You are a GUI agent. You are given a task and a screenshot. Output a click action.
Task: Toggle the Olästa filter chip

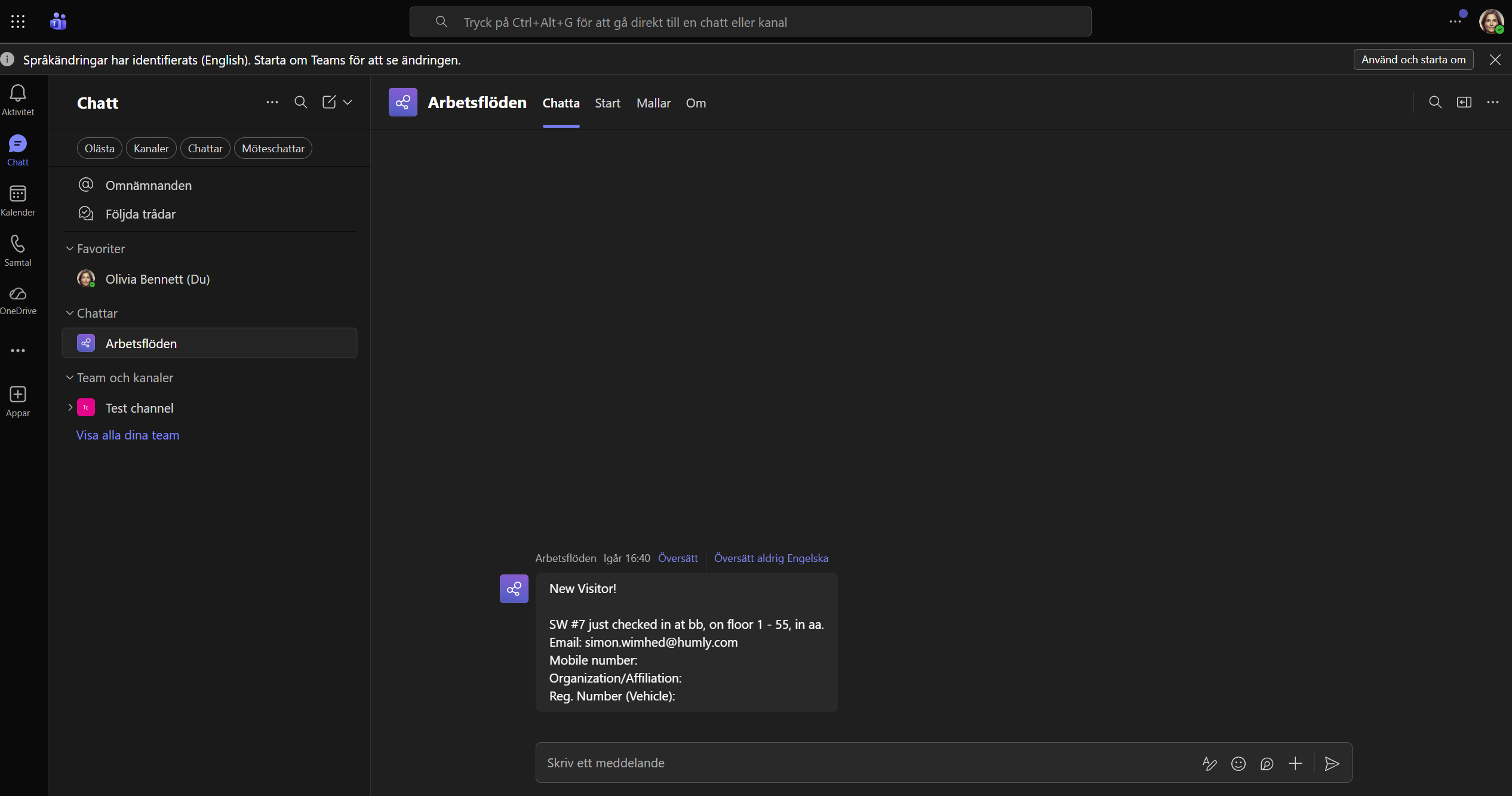tap(99, 148)
